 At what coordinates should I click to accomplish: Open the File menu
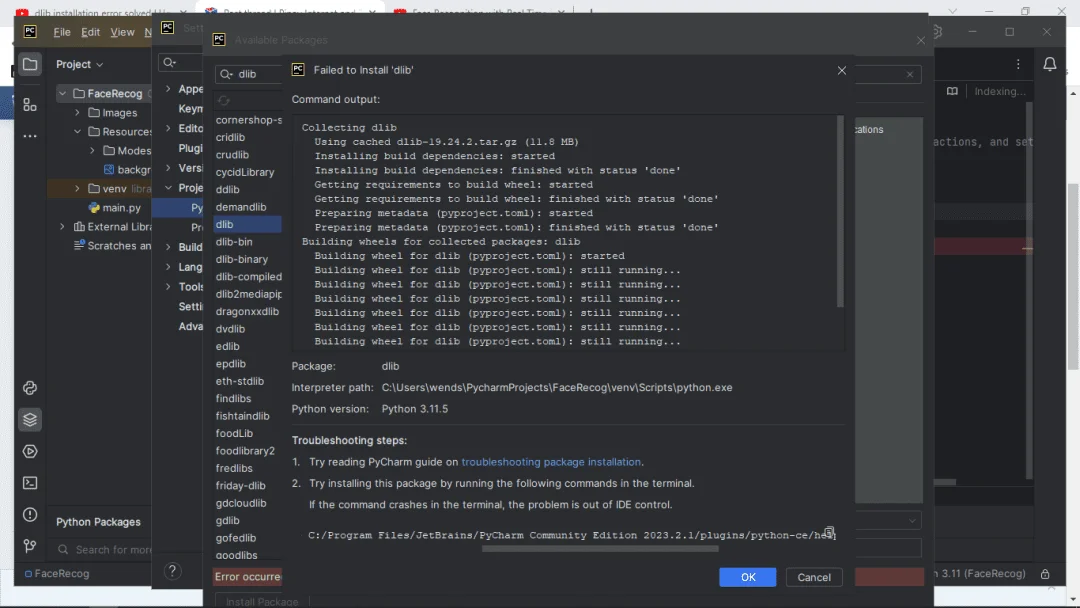click(x=62, y=32)
